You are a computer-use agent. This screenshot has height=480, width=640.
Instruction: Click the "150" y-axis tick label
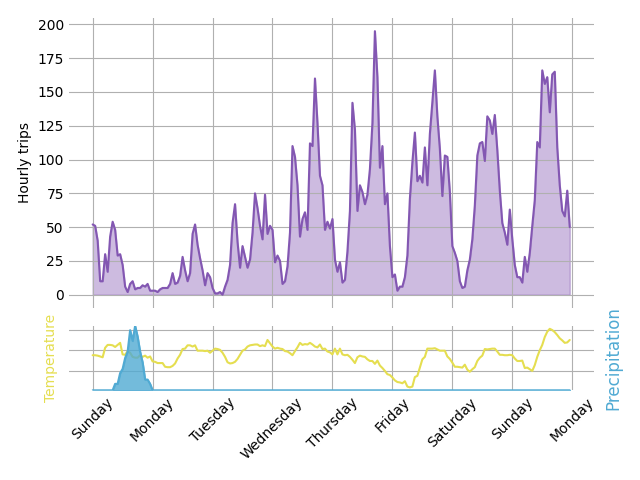[51, 92]
